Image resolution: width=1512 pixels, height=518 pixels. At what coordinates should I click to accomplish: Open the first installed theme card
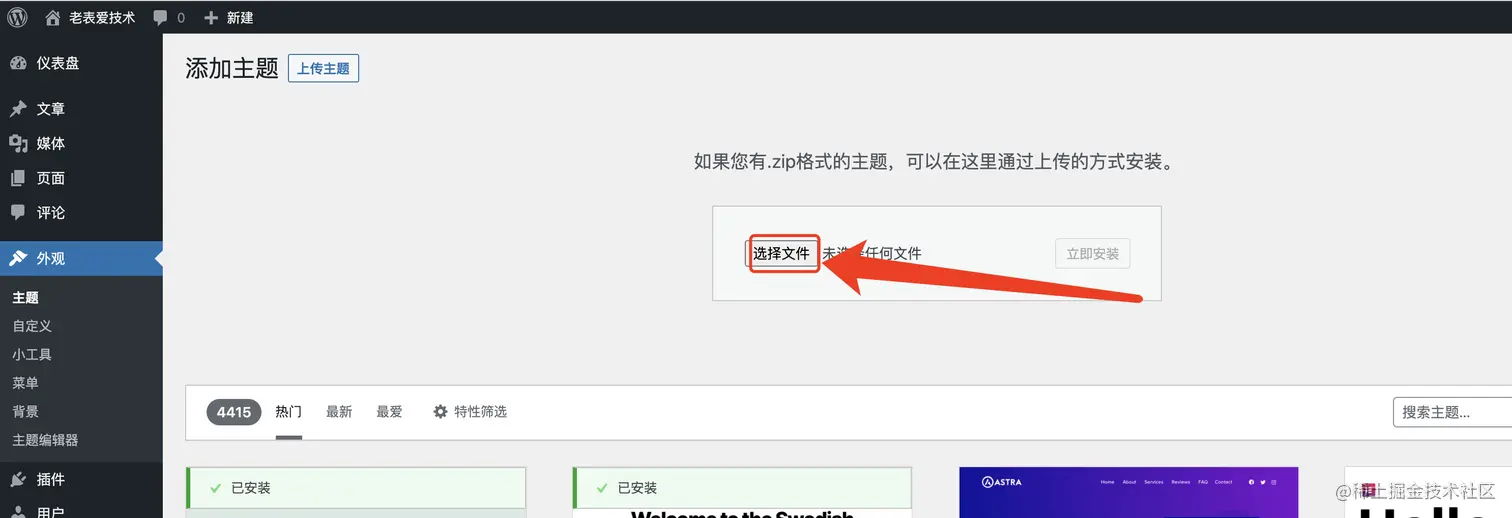pos(356,492)
